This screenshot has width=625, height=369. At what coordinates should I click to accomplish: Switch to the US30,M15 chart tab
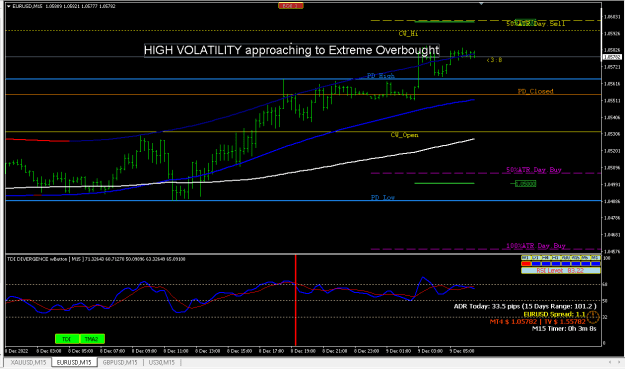click(161, 362)
